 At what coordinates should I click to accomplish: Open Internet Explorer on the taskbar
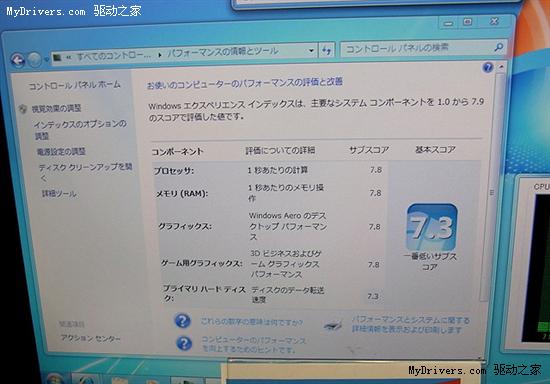[x=86, y=379]
